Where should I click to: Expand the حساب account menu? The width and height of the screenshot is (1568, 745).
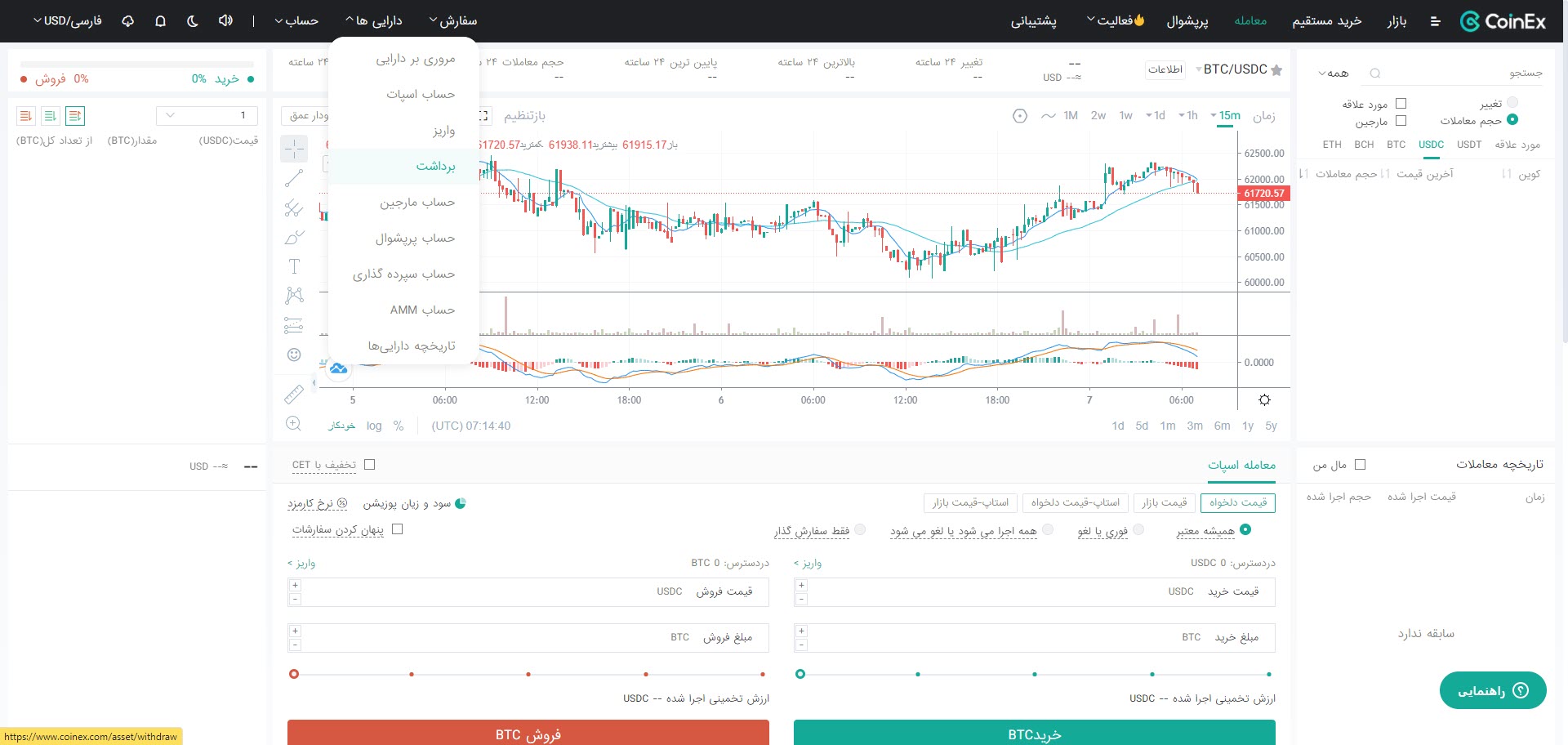pyautogui.click(x=296, y=20)
